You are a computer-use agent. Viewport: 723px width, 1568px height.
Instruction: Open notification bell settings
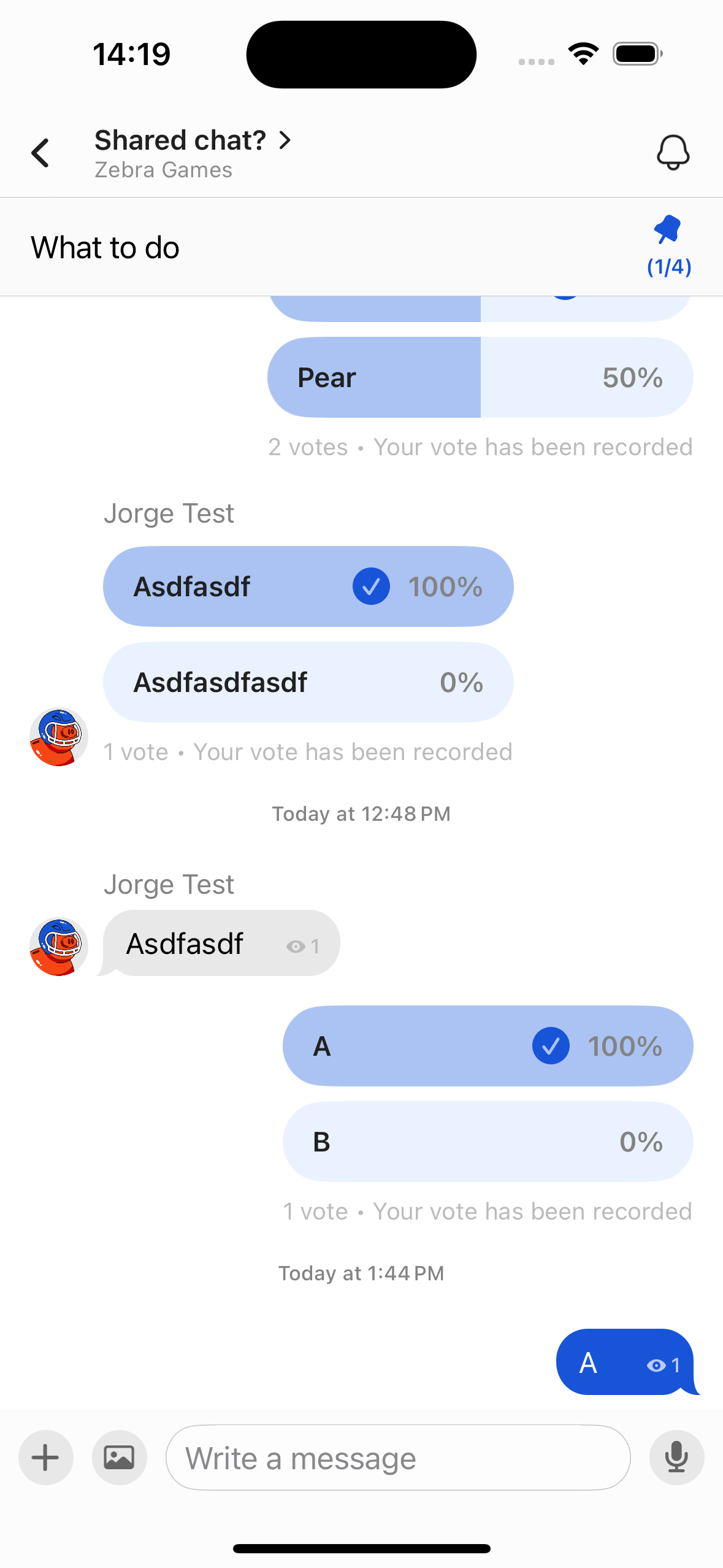(673, 152)
